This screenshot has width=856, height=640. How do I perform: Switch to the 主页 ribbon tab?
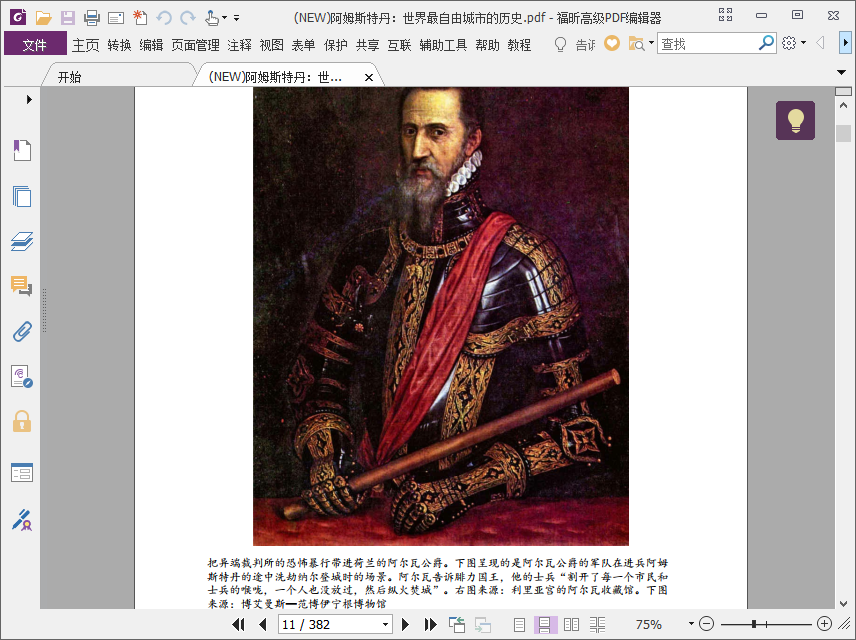[x=86, y=45]
